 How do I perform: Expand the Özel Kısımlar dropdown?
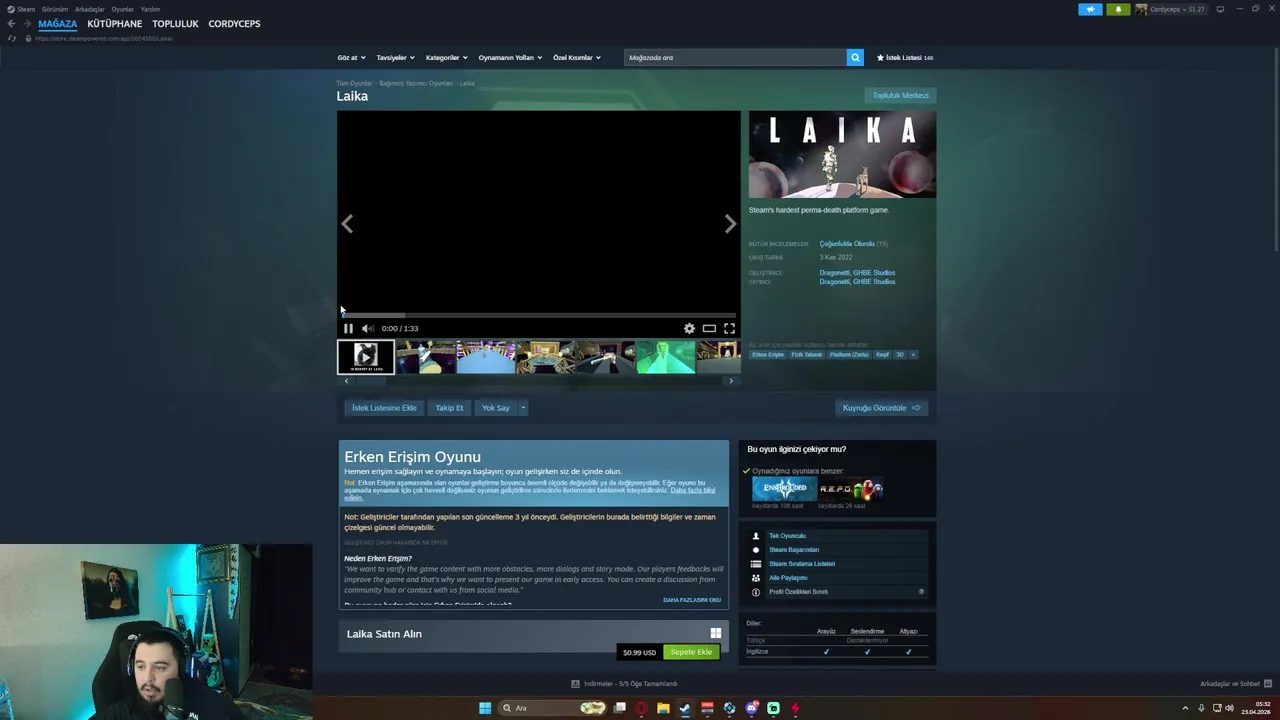point(577,57)
